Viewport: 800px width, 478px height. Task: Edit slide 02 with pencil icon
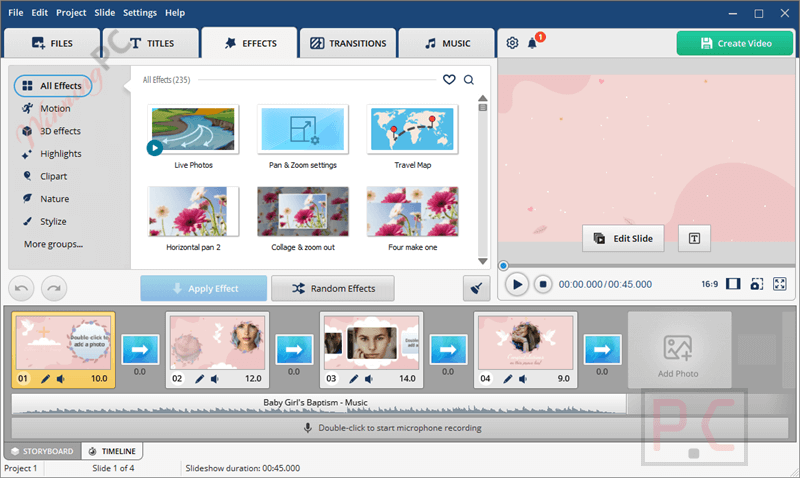click(199, 379)
